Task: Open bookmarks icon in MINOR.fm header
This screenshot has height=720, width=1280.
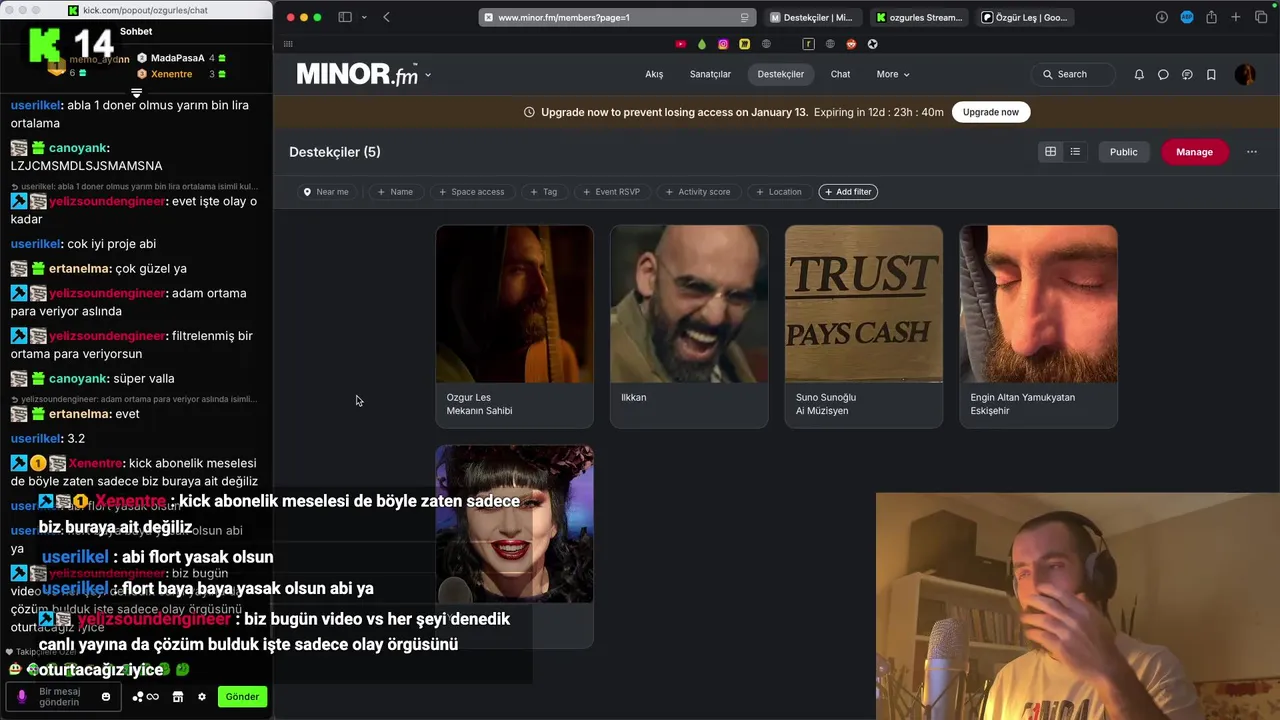Action: click(x=1211, y=74)
